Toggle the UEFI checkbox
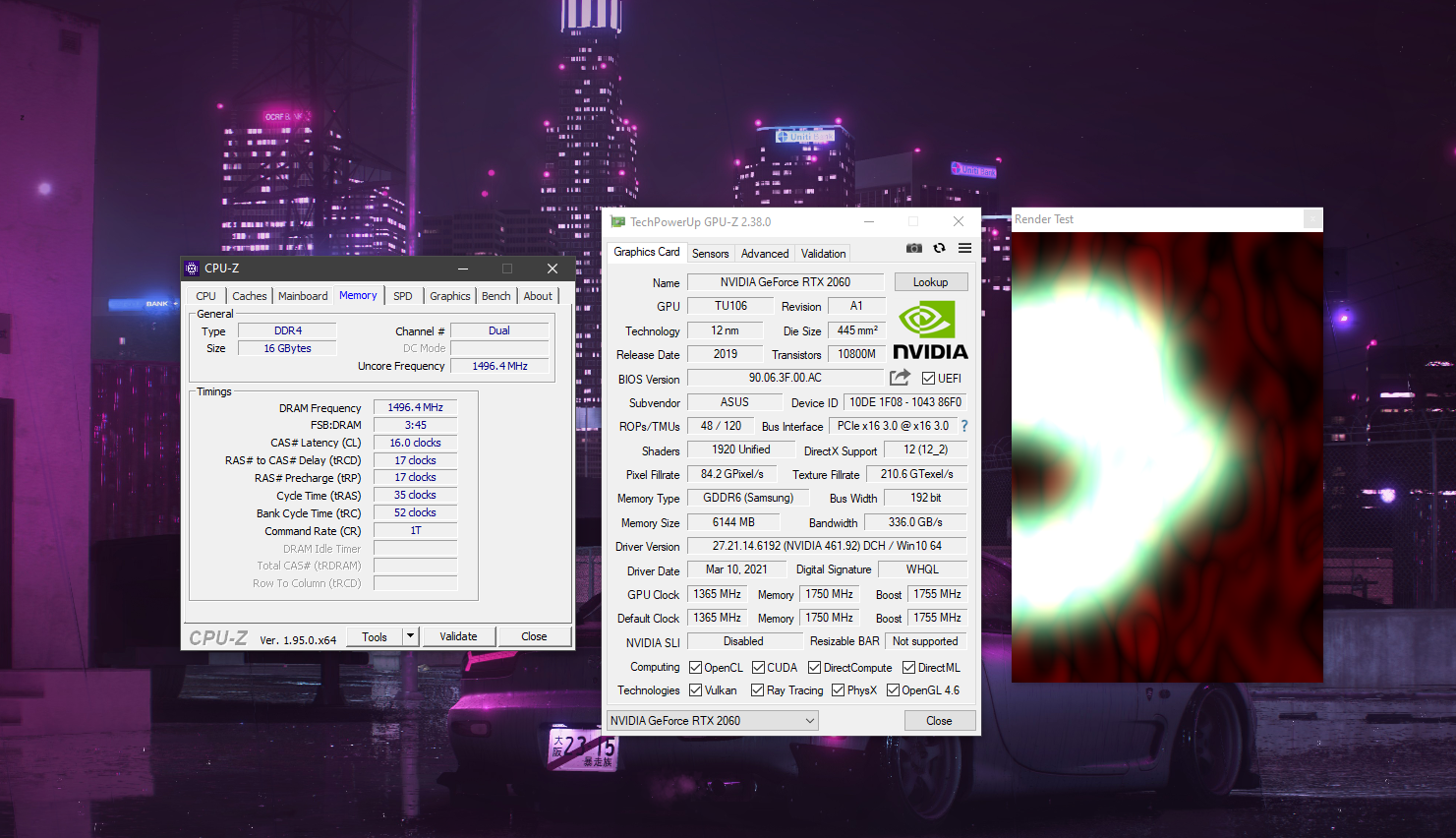This screenshot has height=838, width=1456. [x=928, y=378]
